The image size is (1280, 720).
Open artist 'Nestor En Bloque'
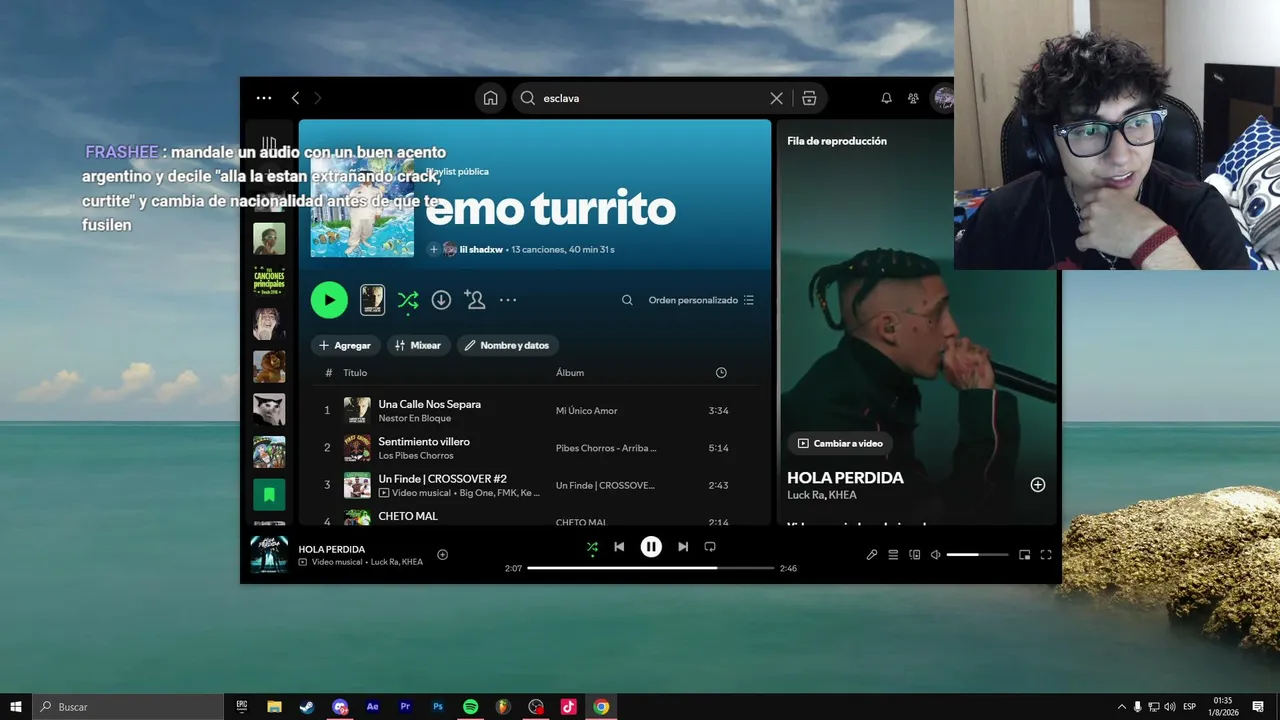coord(415,418)
